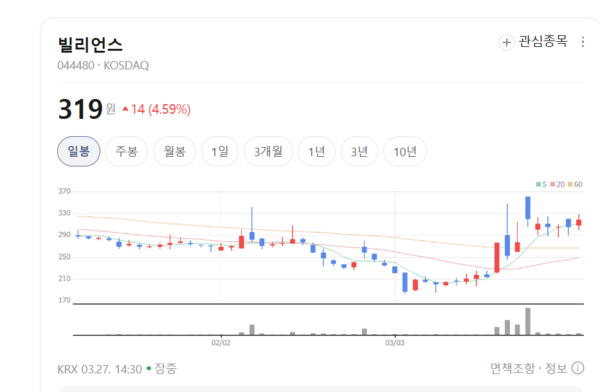The width and height of the screenshot is (600, 392).
Task: Click the orange 60-day moving average legend
Action: pyautogui.click(x=575, y=185)
